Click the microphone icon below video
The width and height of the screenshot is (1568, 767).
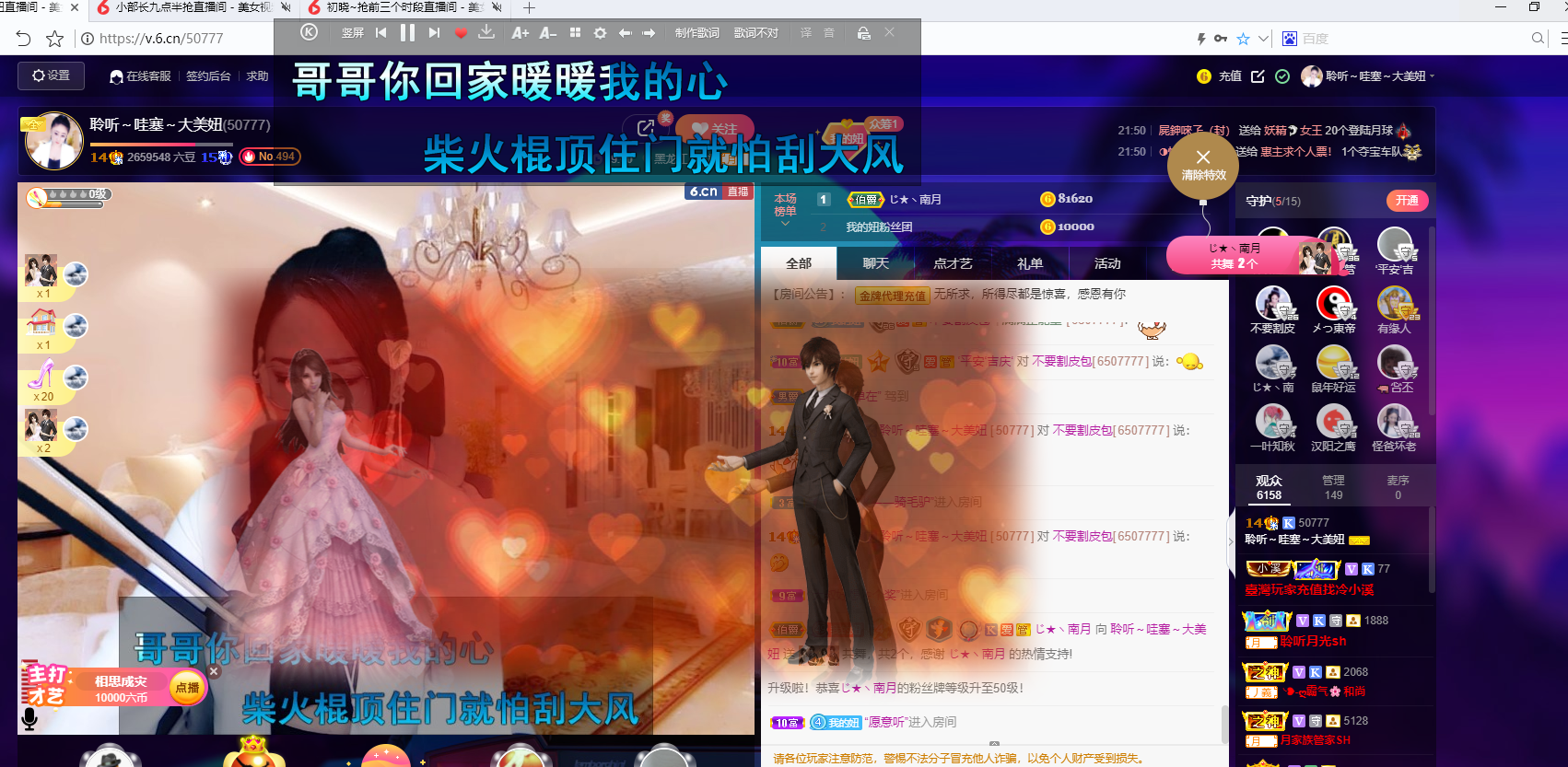(29, 719)
